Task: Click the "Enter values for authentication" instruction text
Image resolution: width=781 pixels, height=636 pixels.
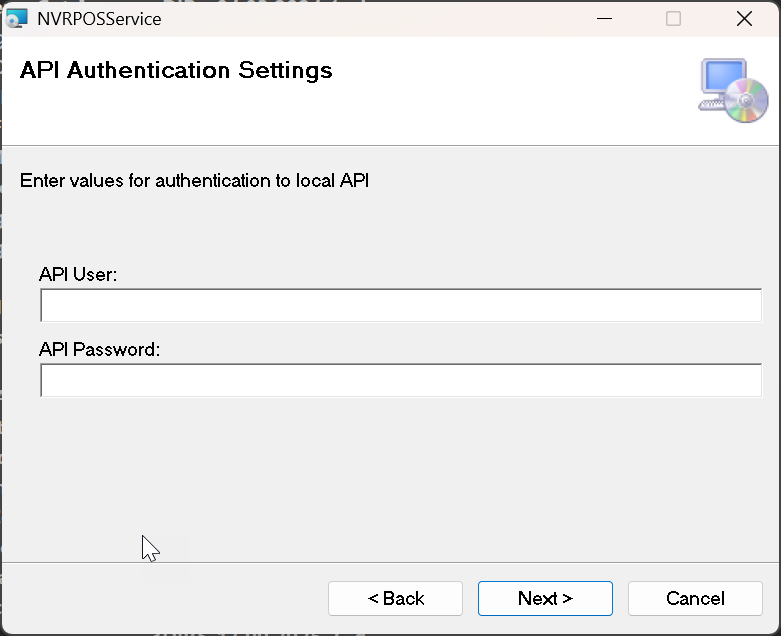Action: pos(195,181)
